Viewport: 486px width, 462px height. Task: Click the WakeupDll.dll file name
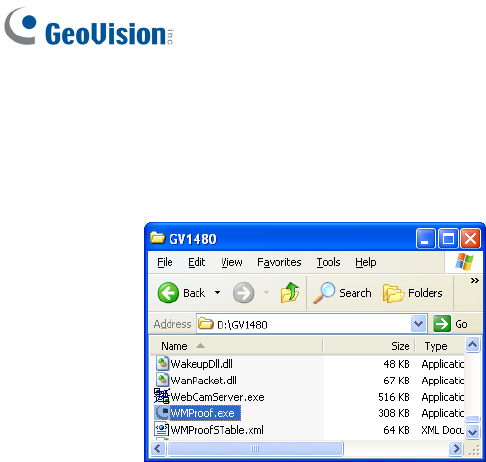coord(201,364)
